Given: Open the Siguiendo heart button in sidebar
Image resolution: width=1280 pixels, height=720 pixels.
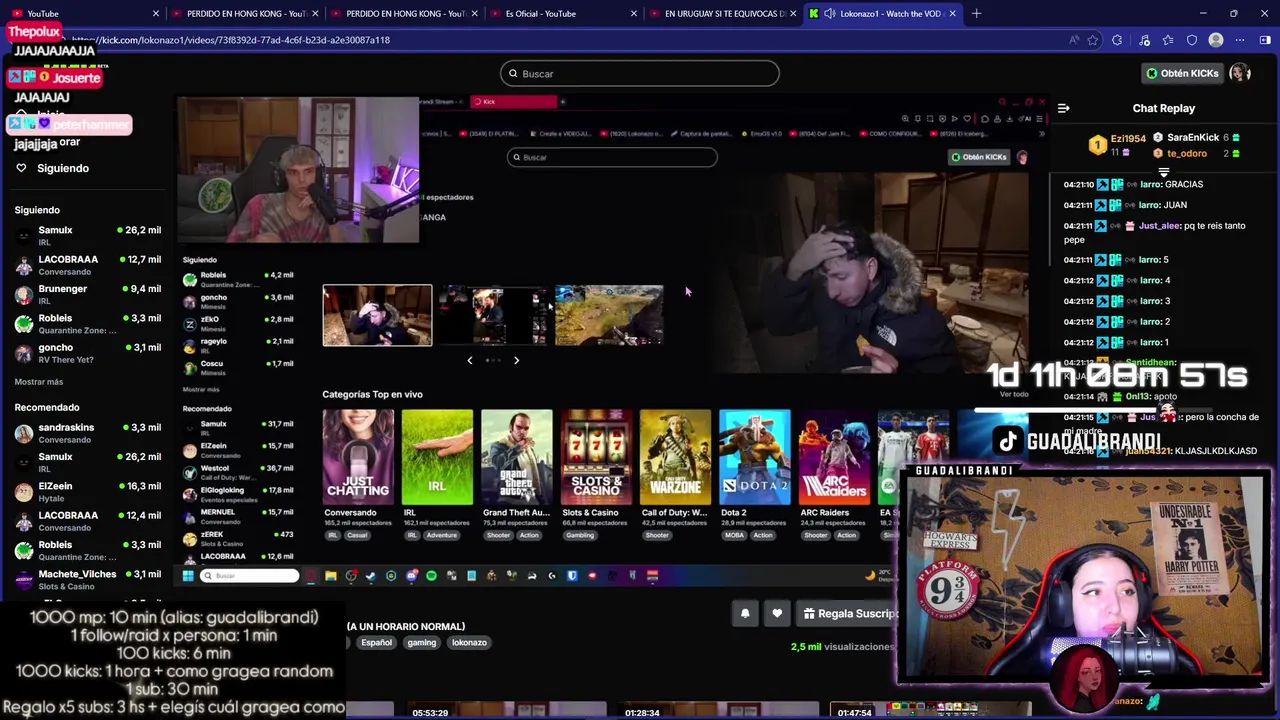Looking at the screenshot, I should pyautogui.click(x=53, y=168).
